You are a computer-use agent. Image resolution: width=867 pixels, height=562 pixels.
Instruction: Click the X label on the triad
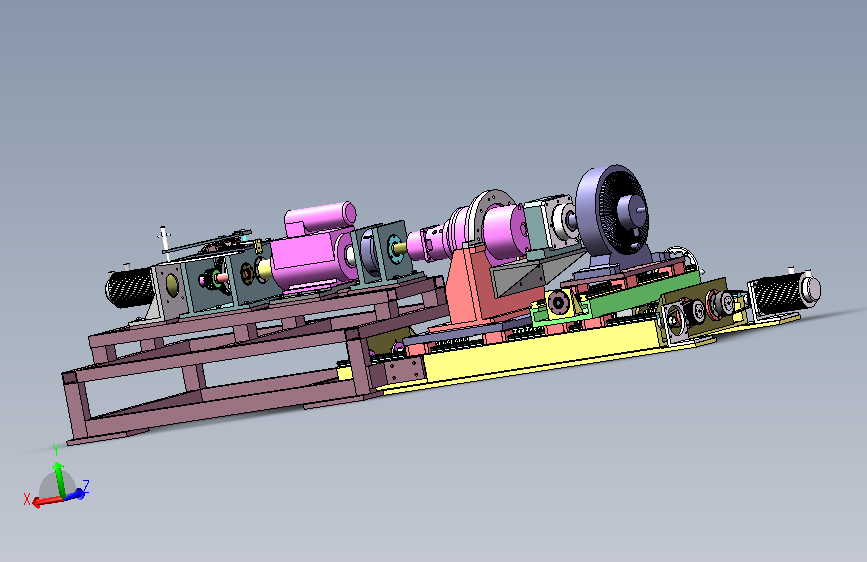click(27, 499)
